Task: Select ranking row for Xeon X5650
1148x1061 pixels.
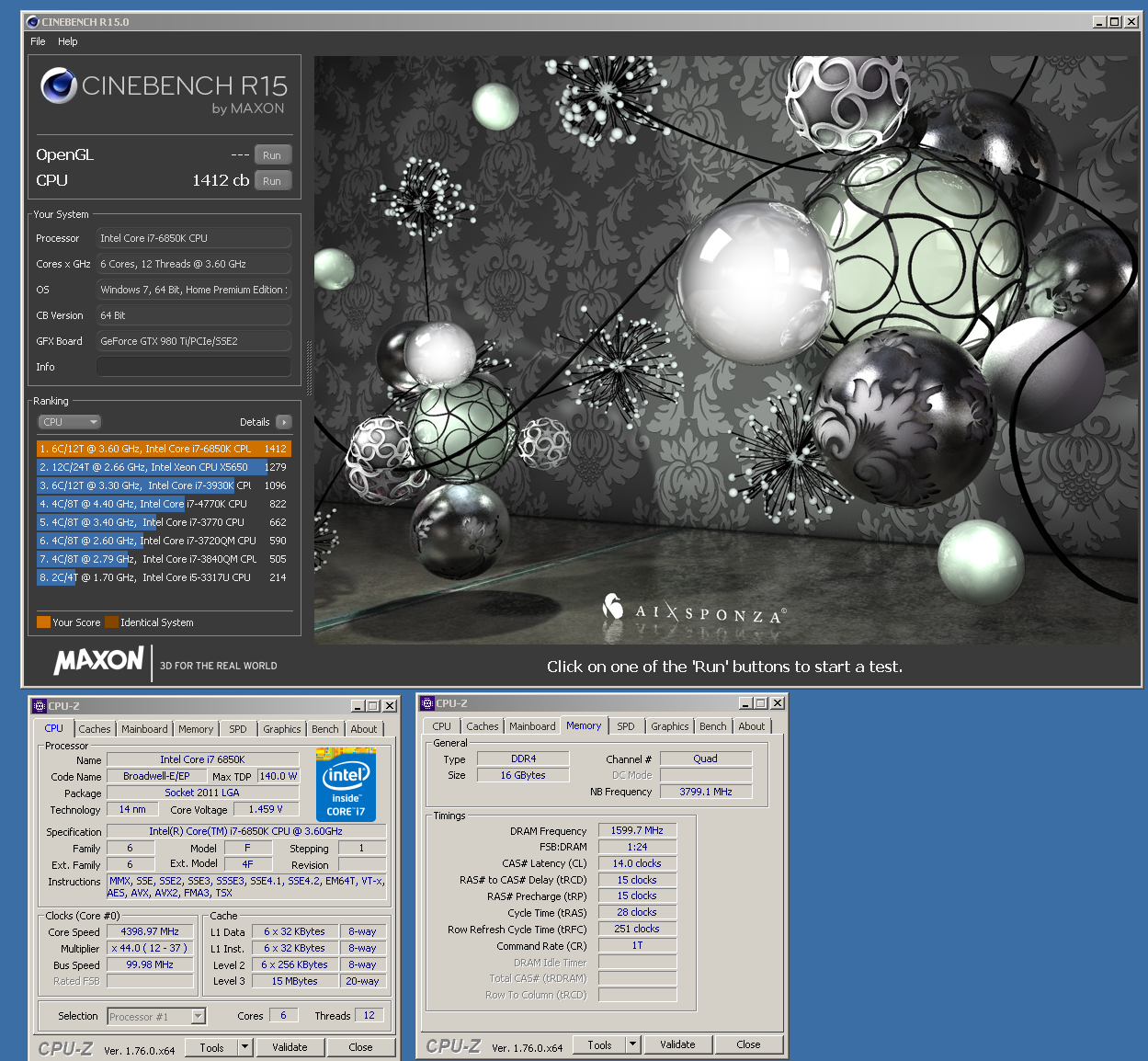Action: (x=164, y=467)
